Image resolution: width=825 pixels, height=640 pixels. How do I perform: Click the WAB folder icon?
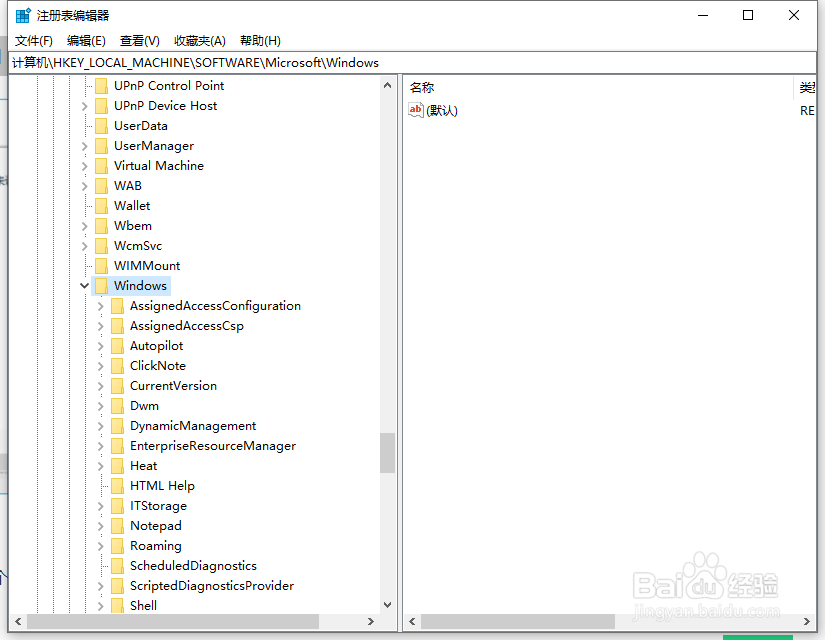(x=102, y=186)
